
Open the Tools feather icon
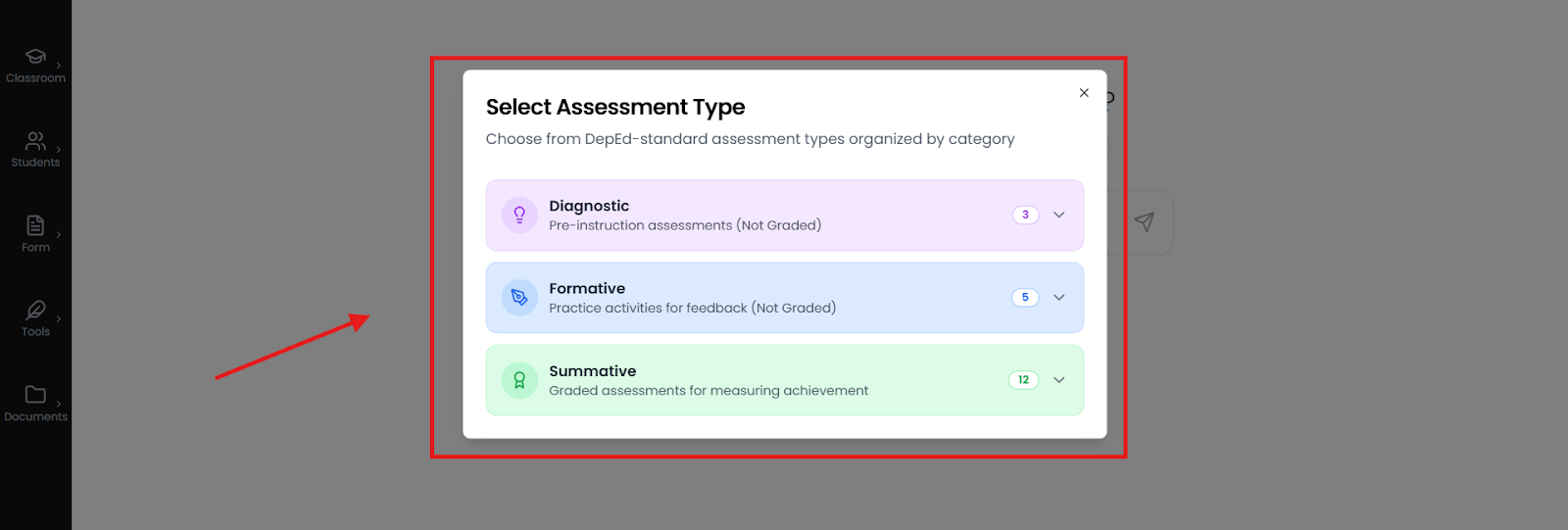pyautogui.click(x=35, y=311)
